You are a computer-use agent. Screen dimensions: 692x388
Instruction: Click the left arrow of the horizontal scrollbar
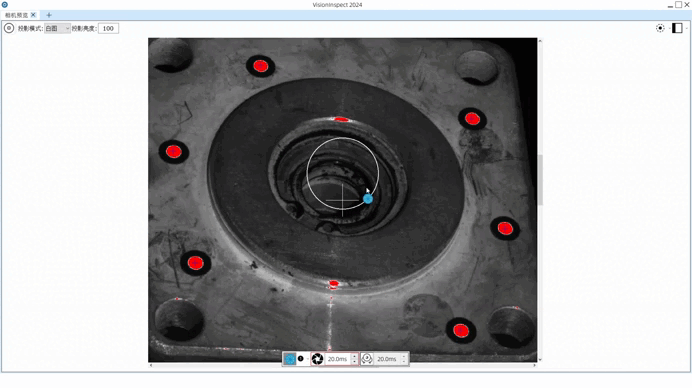tap(151, 365)
